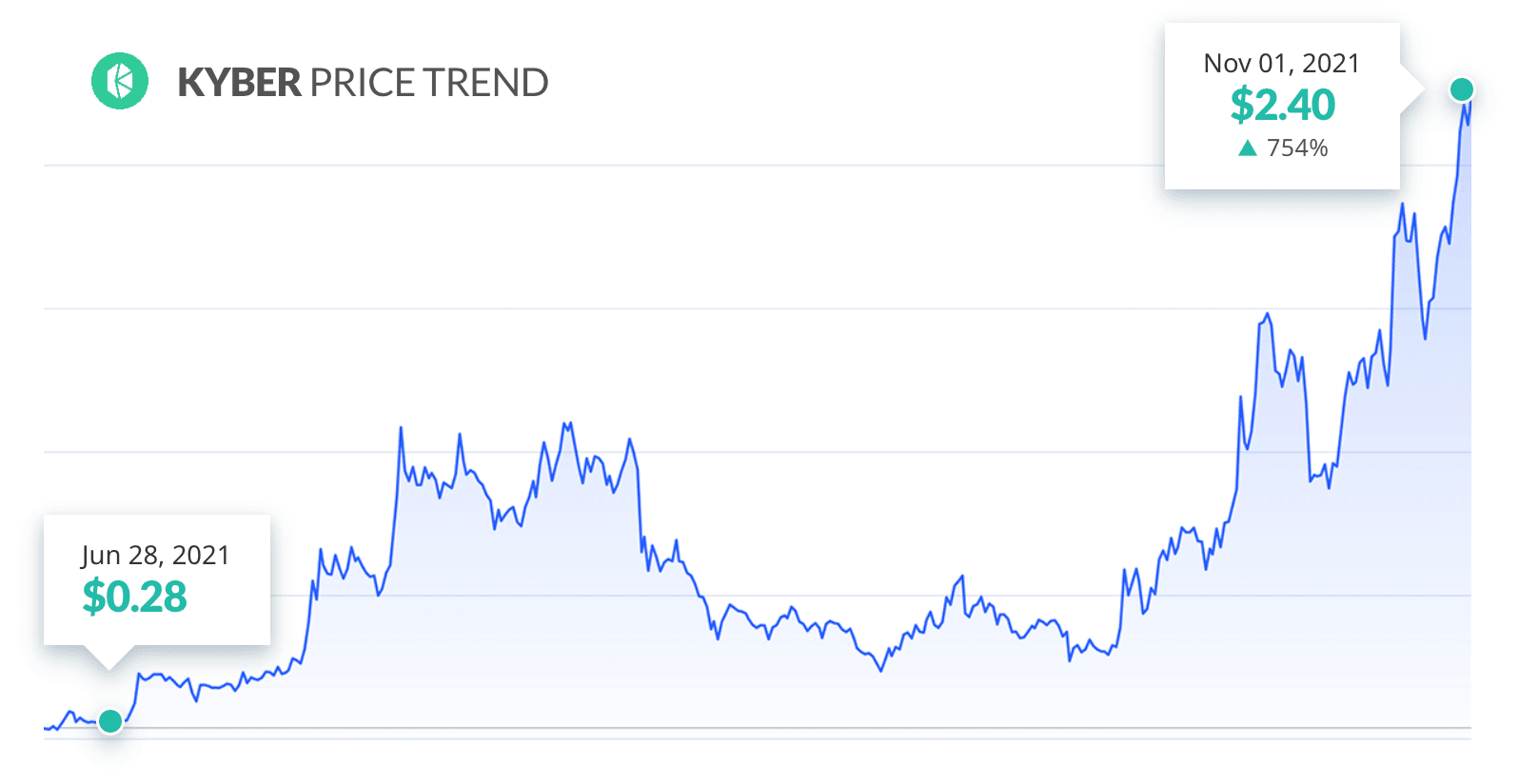
Task: Click the pointer arrow under Jun 28 tooltip
Action: 108,657
